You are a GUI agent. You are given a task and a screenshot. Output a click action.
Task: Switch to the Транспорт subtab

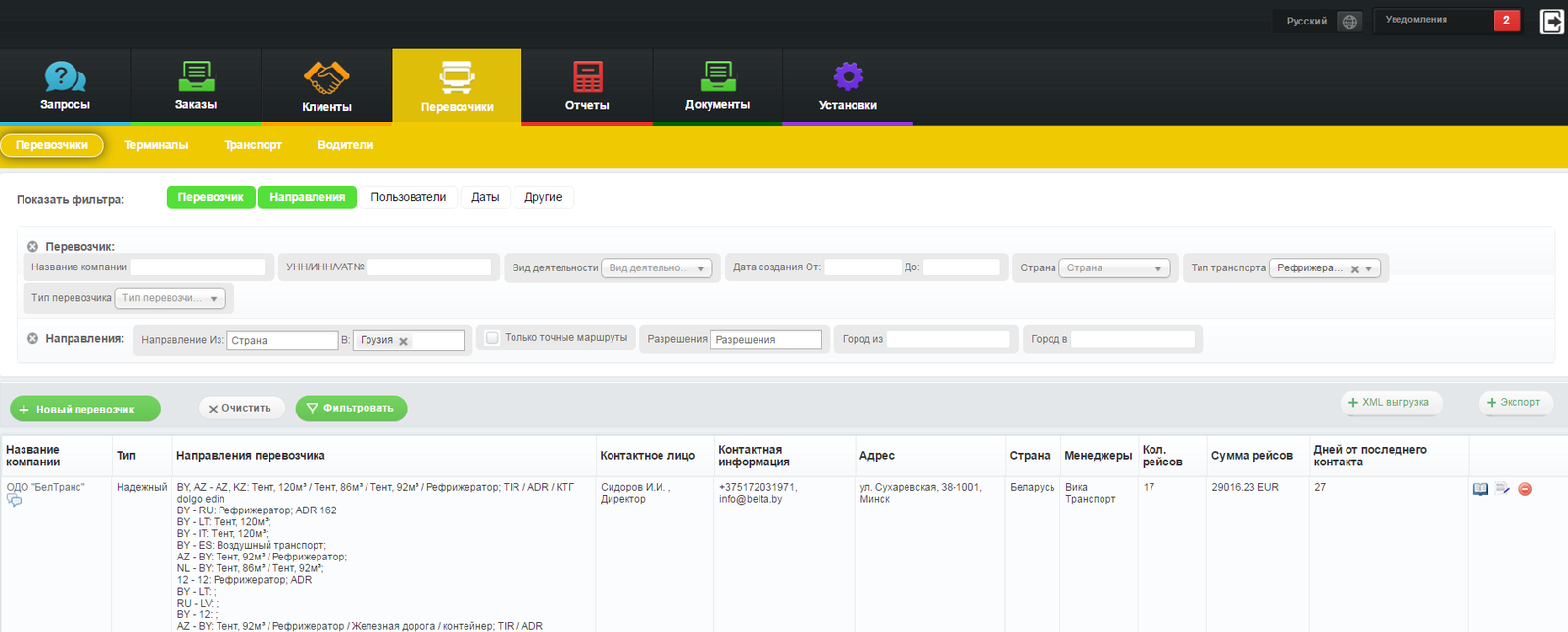click(253, 145)
